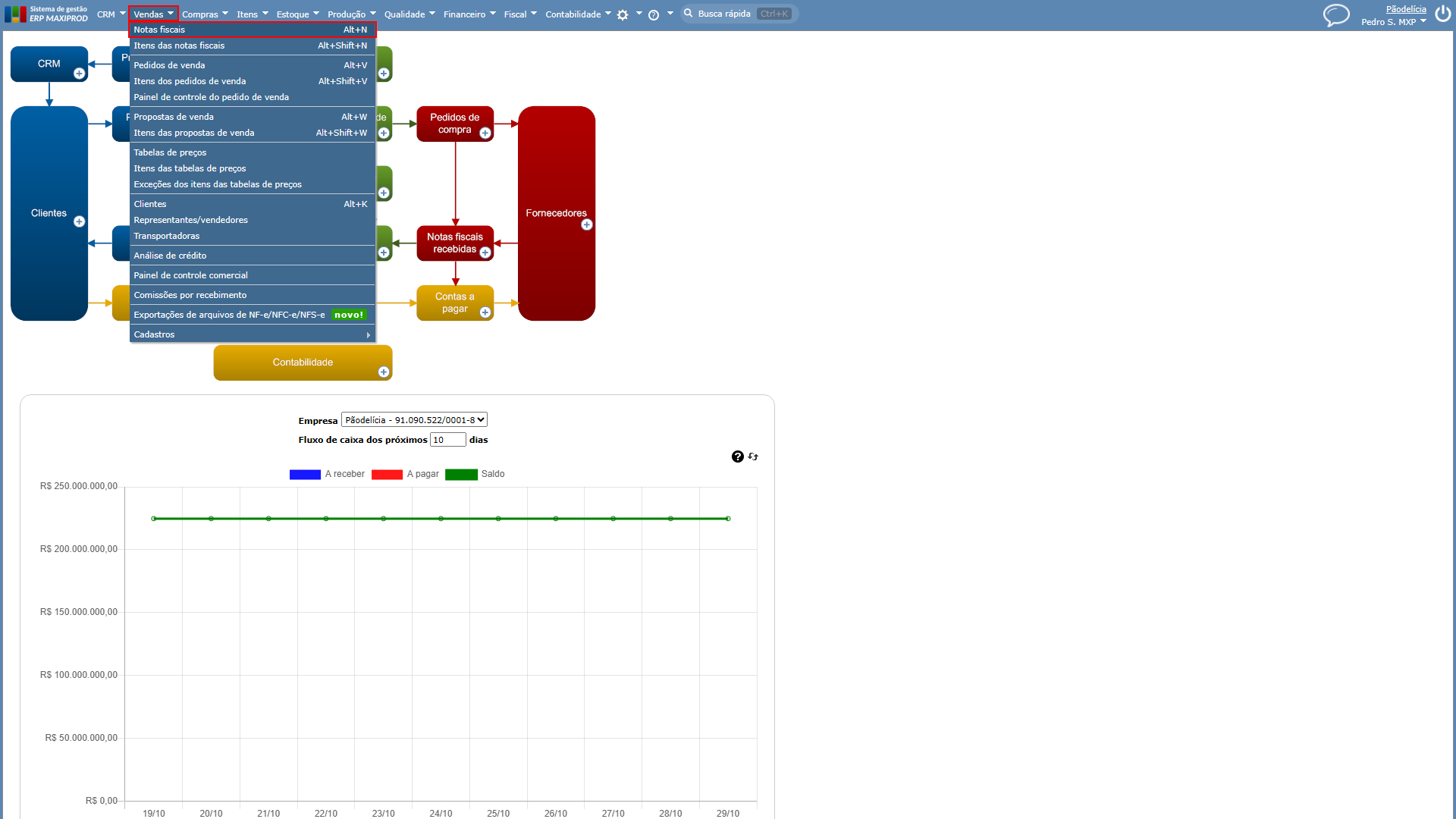Click the chat speech bubble icon
Image resolution: width=1456 pixels, height=819 pixels.
[x=1336, y=15]
